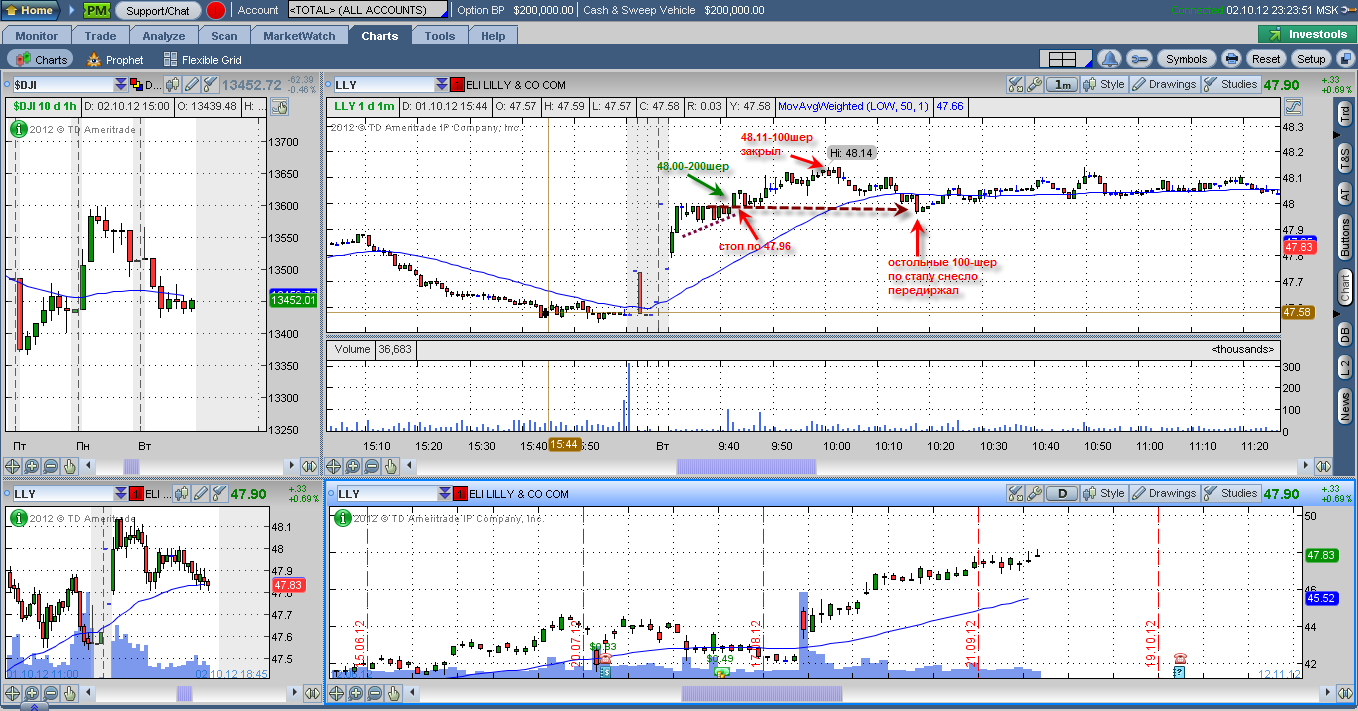Screen dimensions: 1358x711
Task: Toggle the chart scale icon below 47.90 price
Action: [x=1293, y=106]
